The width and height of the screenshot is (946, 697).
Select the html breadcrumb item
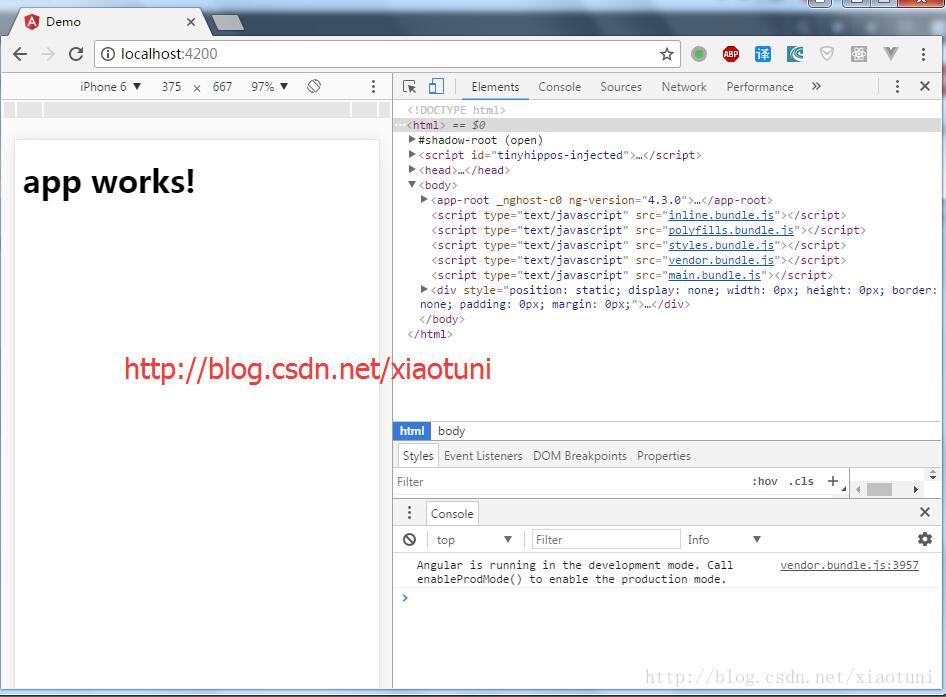click(412, 431)
